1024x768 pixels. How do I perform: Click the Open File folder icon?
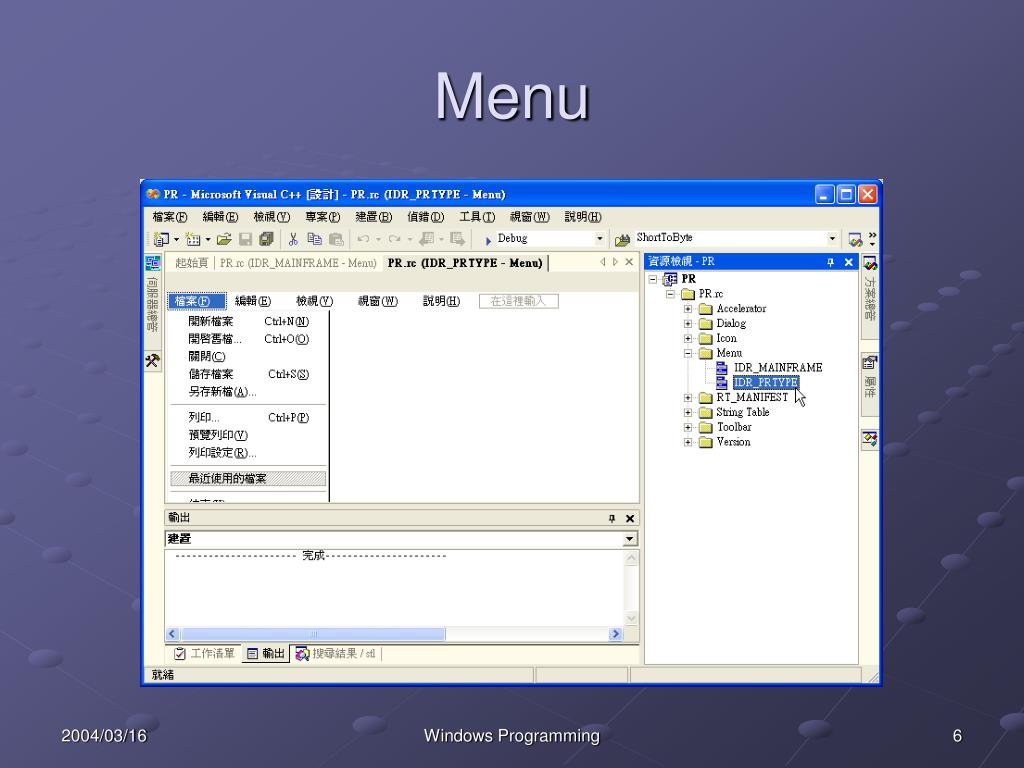click(x=224, y=240)
